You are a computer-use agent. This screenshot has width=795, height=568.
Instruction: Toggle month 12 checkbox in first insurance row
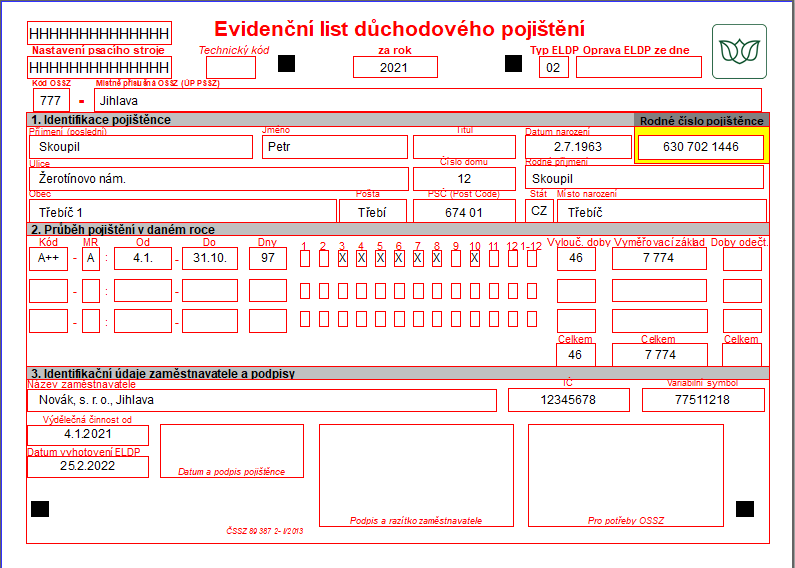pyautogui.click(x=513, y=259)
